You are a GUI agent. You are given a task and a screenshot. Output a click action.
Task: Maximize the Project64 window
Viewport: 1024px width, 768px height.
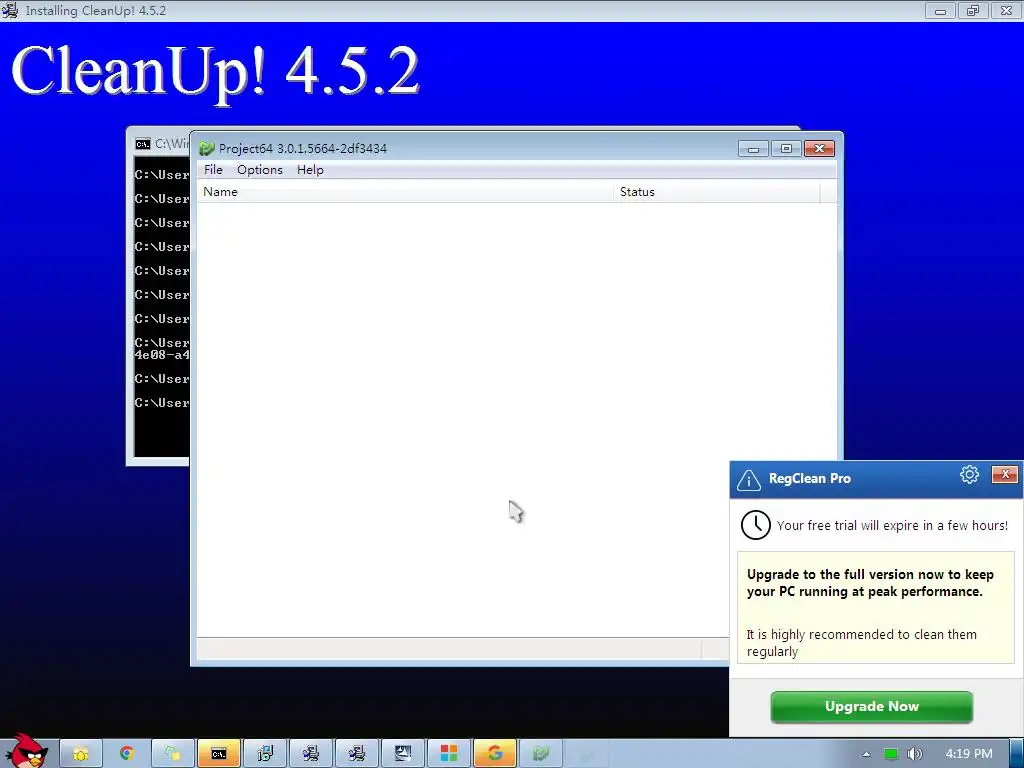[x=786, y=149]
